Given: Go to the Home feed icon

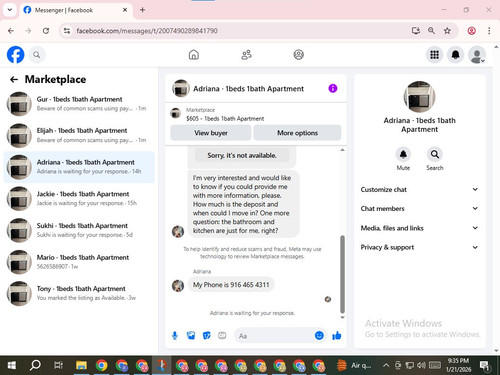Looking at the screenshot, I should click(x=194, y=55).
